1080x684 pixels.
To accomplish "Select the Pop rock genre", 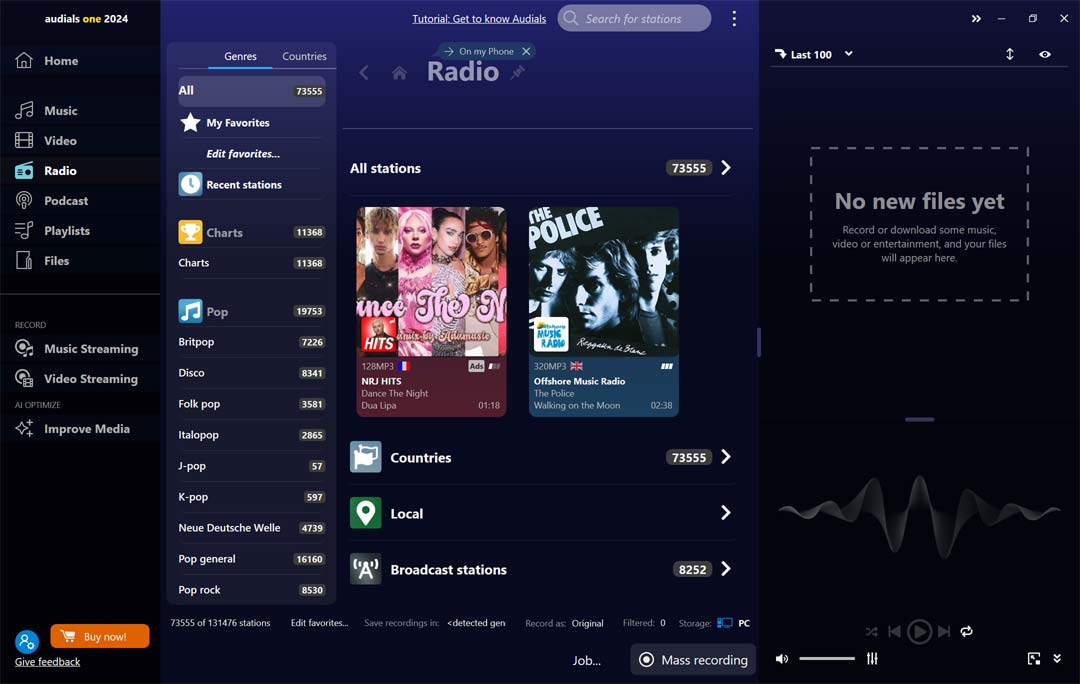I will [x=251, y=590].
